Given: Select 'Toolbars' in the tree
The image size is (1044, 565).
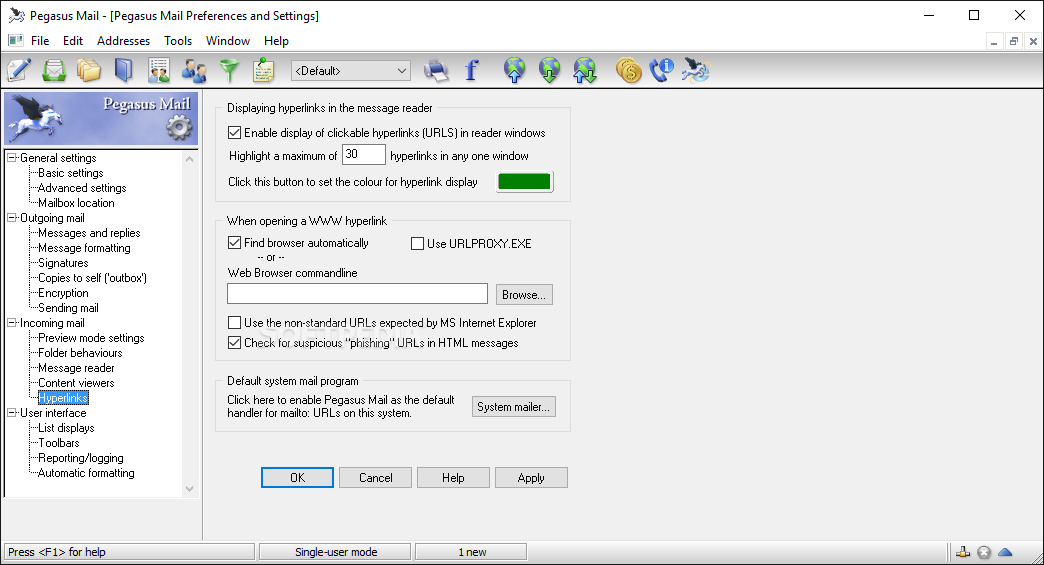Looking at the screenshot, I should 59,443.
